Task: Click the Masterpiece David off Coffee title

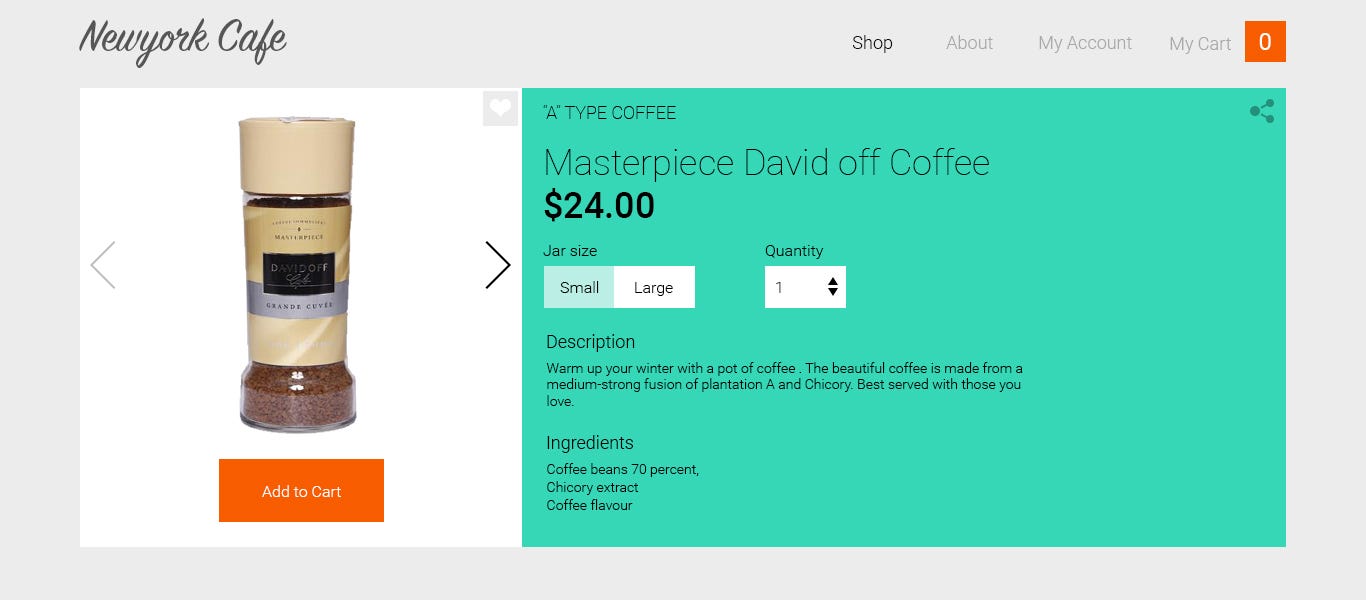Action: (766, 162)
